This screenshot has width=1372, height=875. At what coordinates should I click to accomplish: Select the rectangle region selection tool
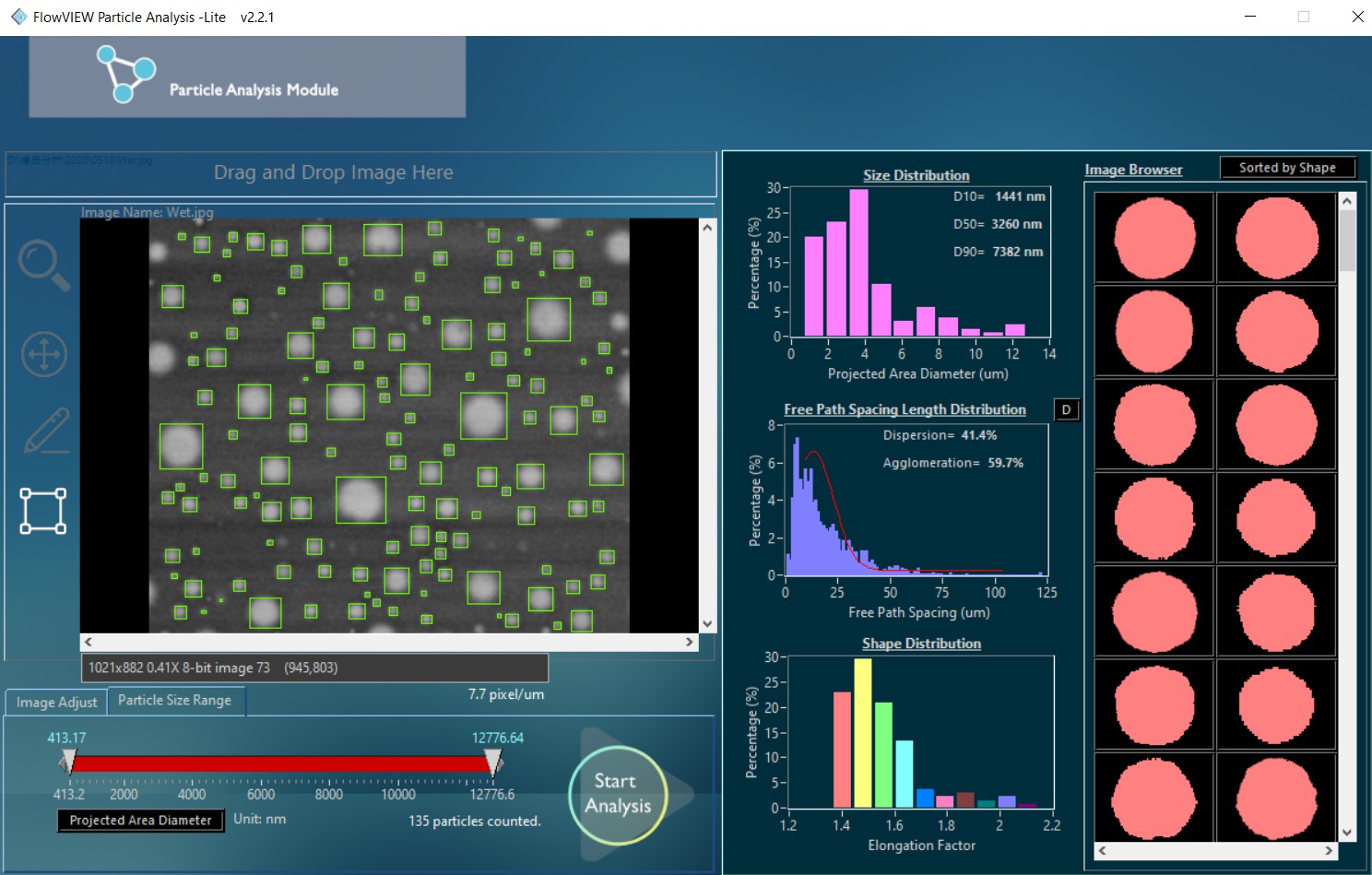click(43, 511)
